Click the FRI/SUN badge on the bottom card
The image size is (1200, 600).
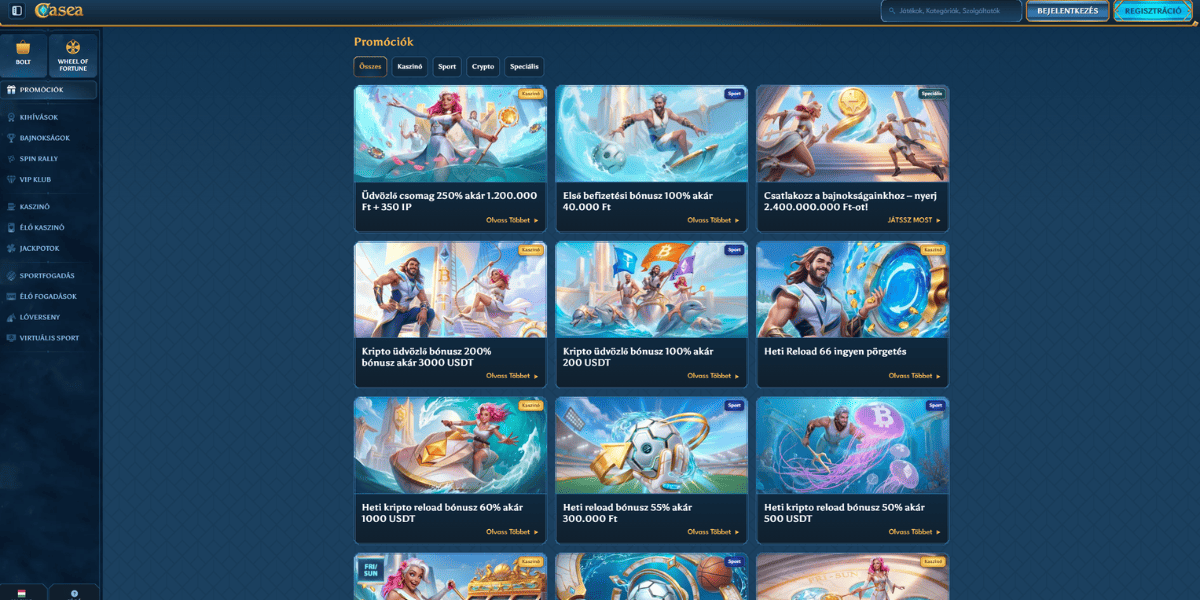click(x=371, y=570)
